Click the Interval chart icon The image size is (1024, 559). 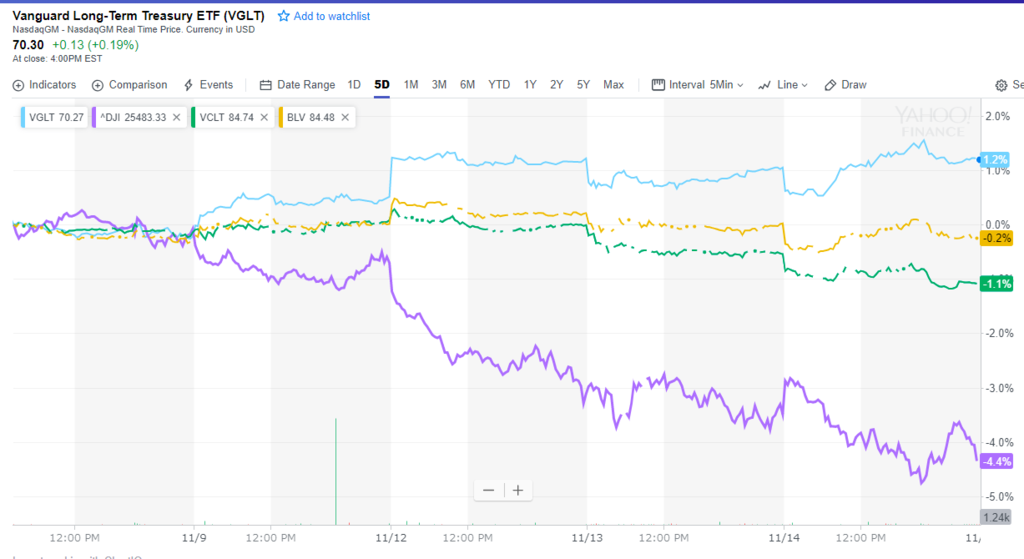658,85
